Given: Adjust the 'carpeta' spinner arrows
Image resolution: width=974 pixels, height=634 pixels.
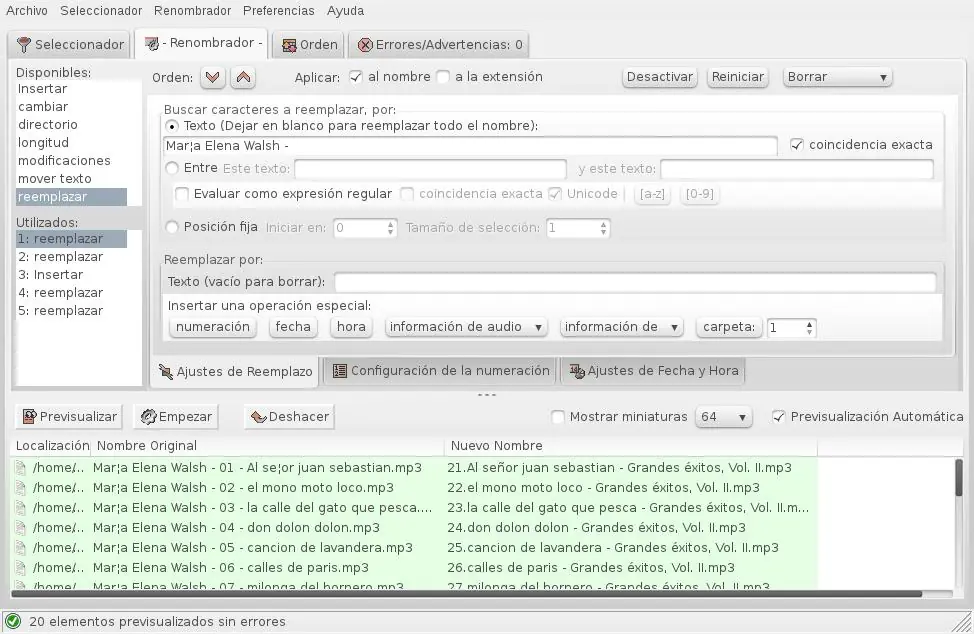Looking at the screenshot, I should 809,328.
